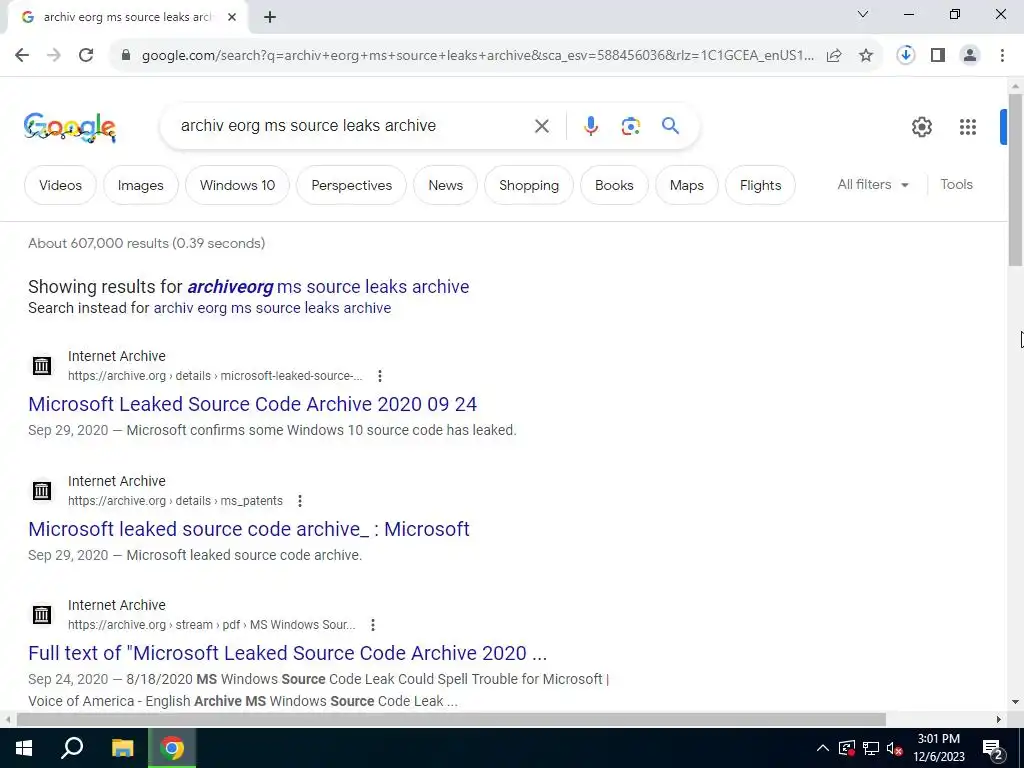Close the Google search tab
1024x768 pixels.
tap(232, 17)
